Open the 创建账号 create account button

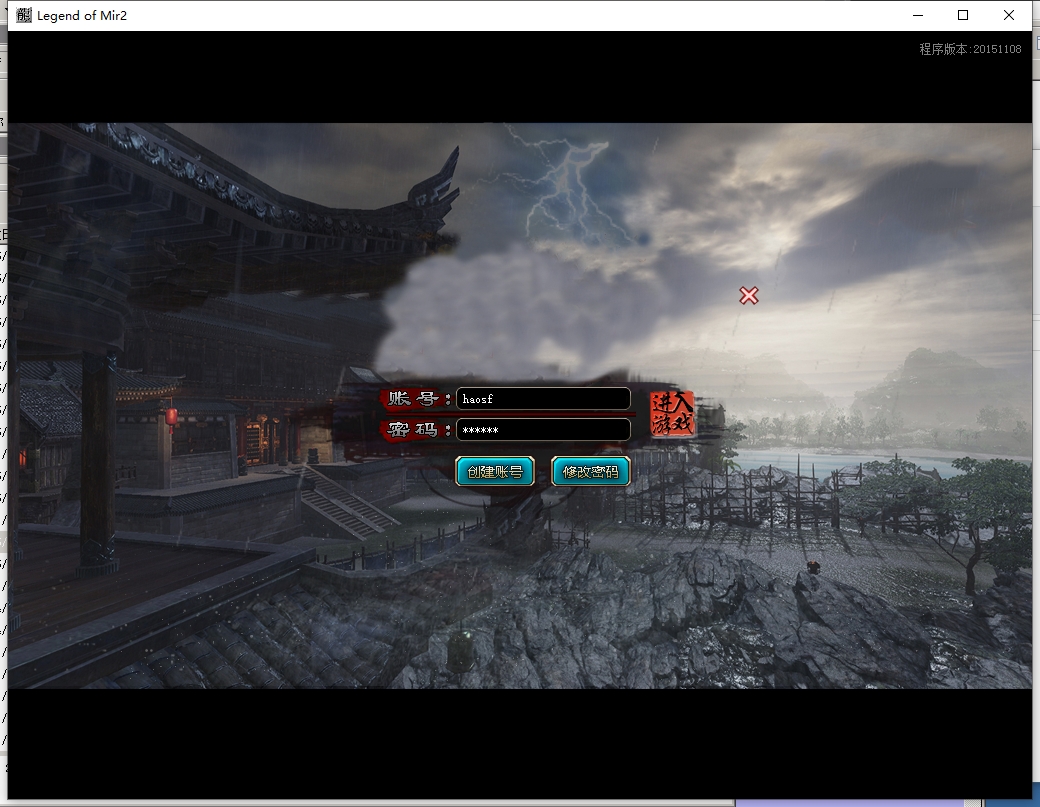pyautogui.click(x=495, y=471)
